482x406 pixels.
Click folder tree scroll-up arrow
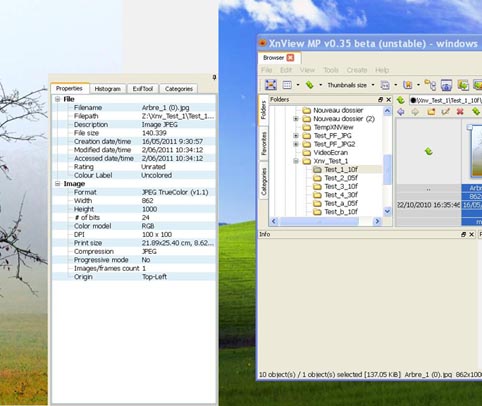click(387, 111)
